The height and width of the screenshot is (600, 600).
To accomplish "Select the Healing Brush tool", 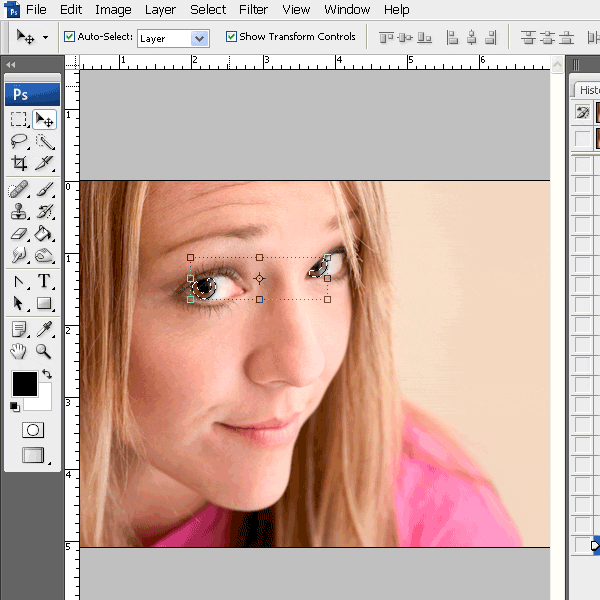I will [x=18, y=189].
